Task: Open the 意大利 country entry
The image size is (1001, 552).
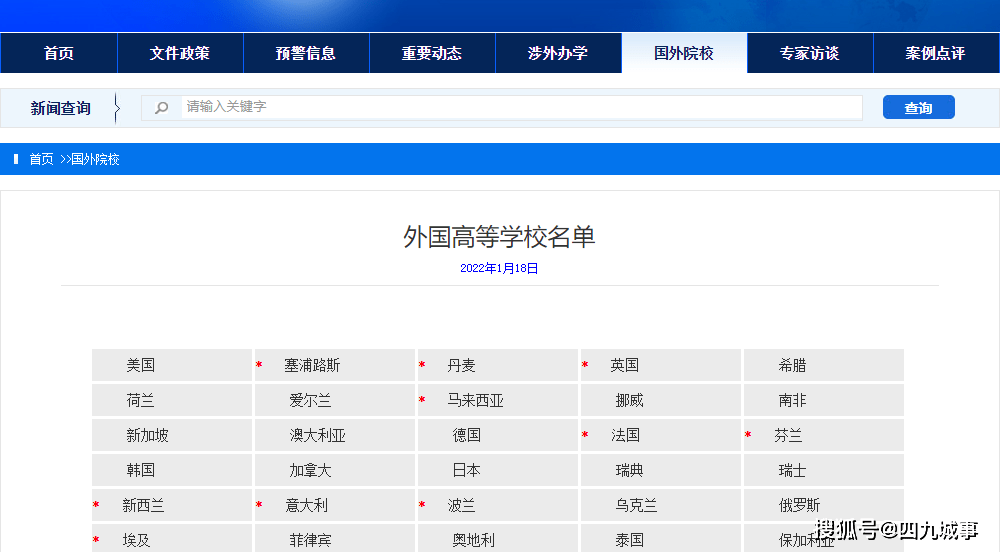Action: coord(306,505)
